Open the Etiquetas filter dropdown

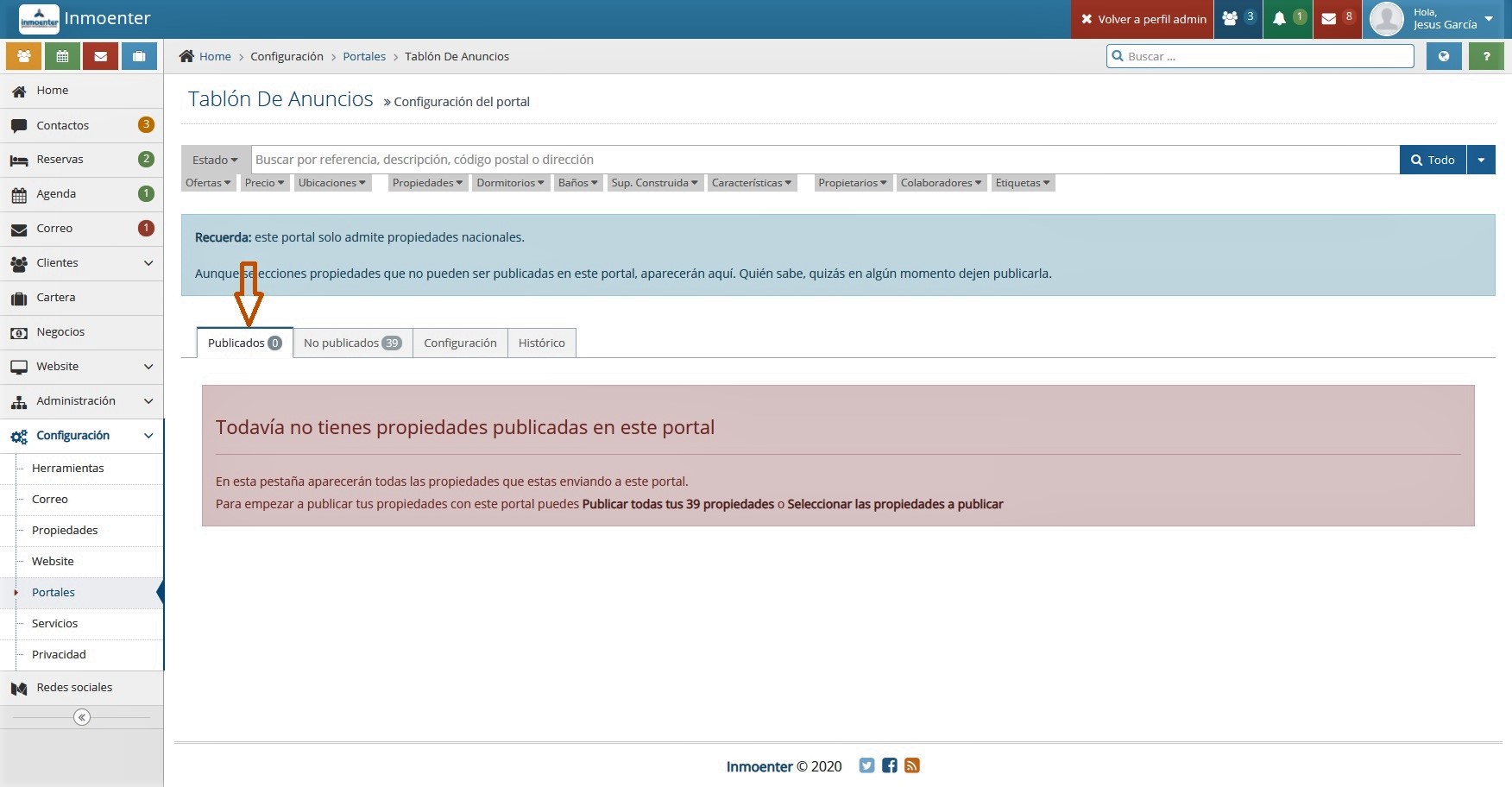(x=1023, y=183)
